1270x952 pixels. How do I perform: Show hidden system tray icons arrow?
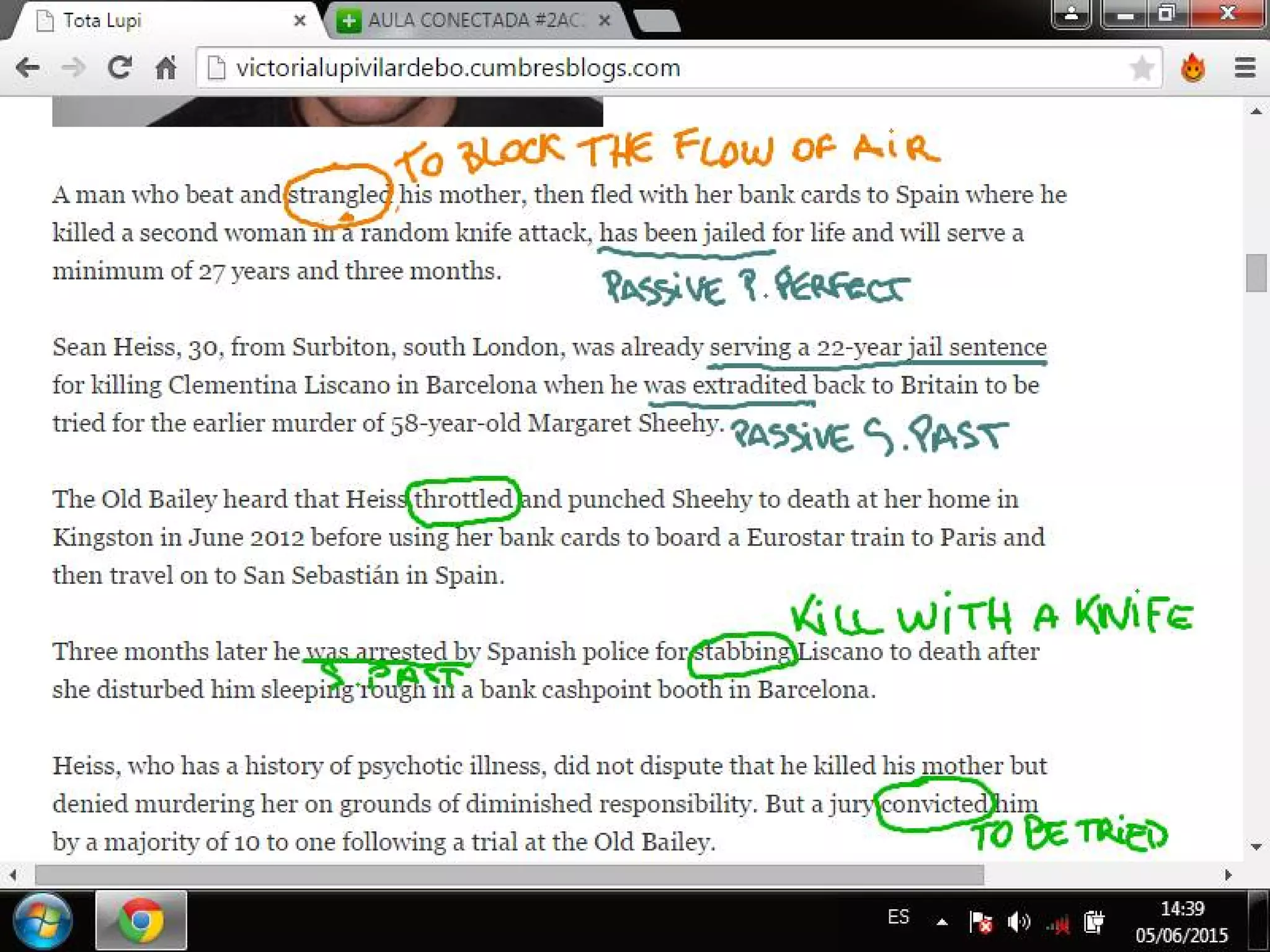(941, 922)
